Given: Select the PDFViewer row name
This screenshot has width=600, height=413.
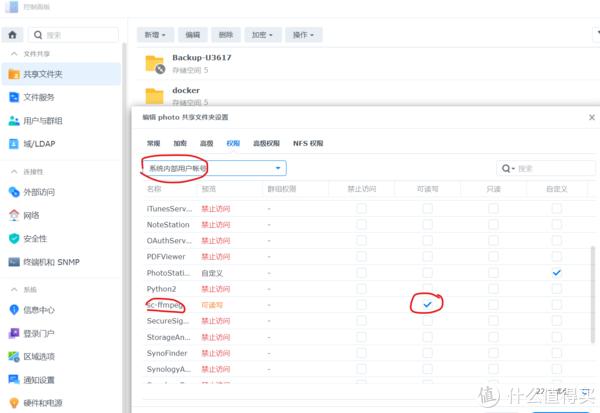Looking at the screenshot, I should [166, 256].
